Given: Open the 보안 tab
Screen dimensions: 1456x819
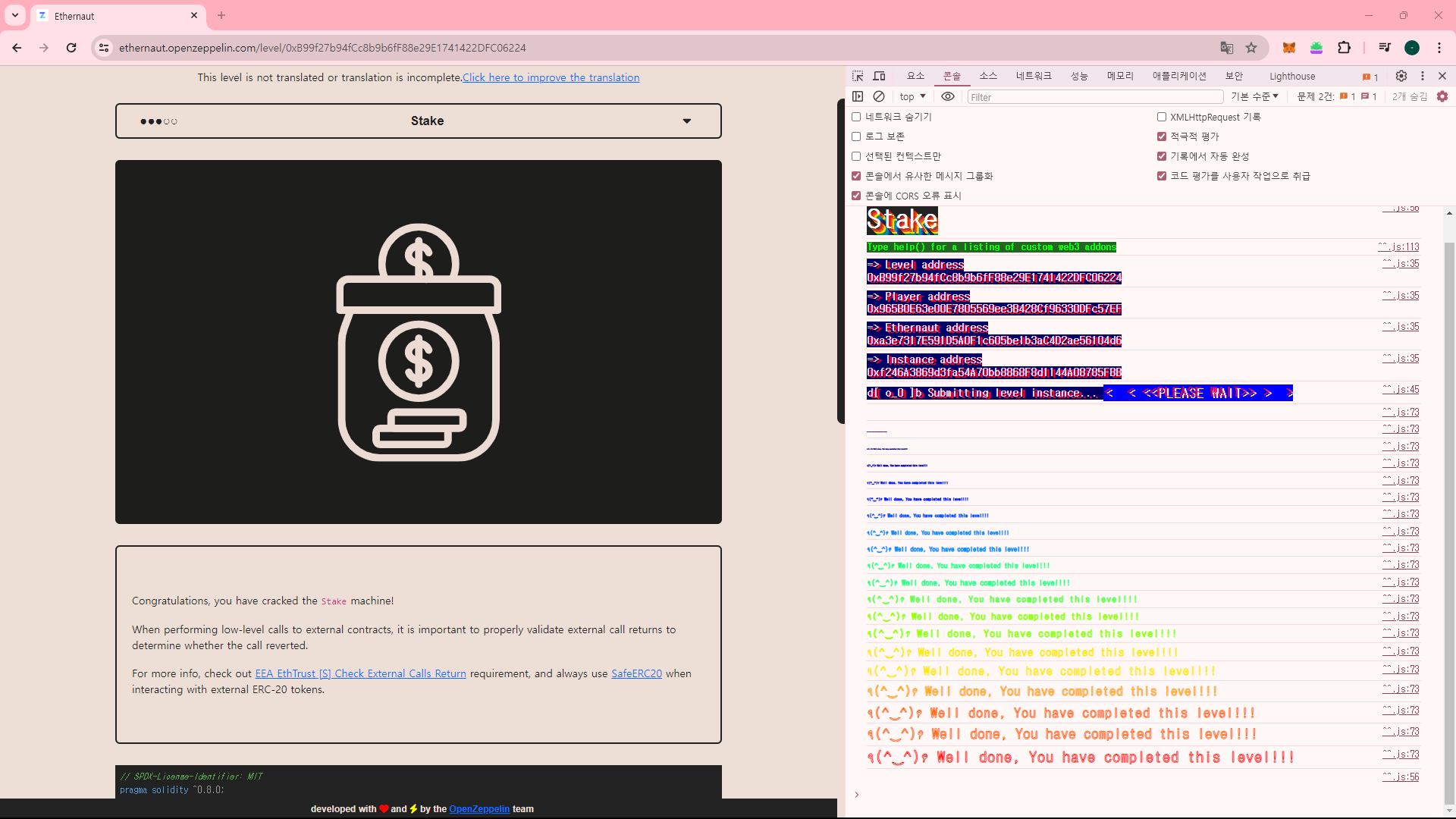Looking at the screenshot, I should pyautogui.click(x=1234, y=76).
